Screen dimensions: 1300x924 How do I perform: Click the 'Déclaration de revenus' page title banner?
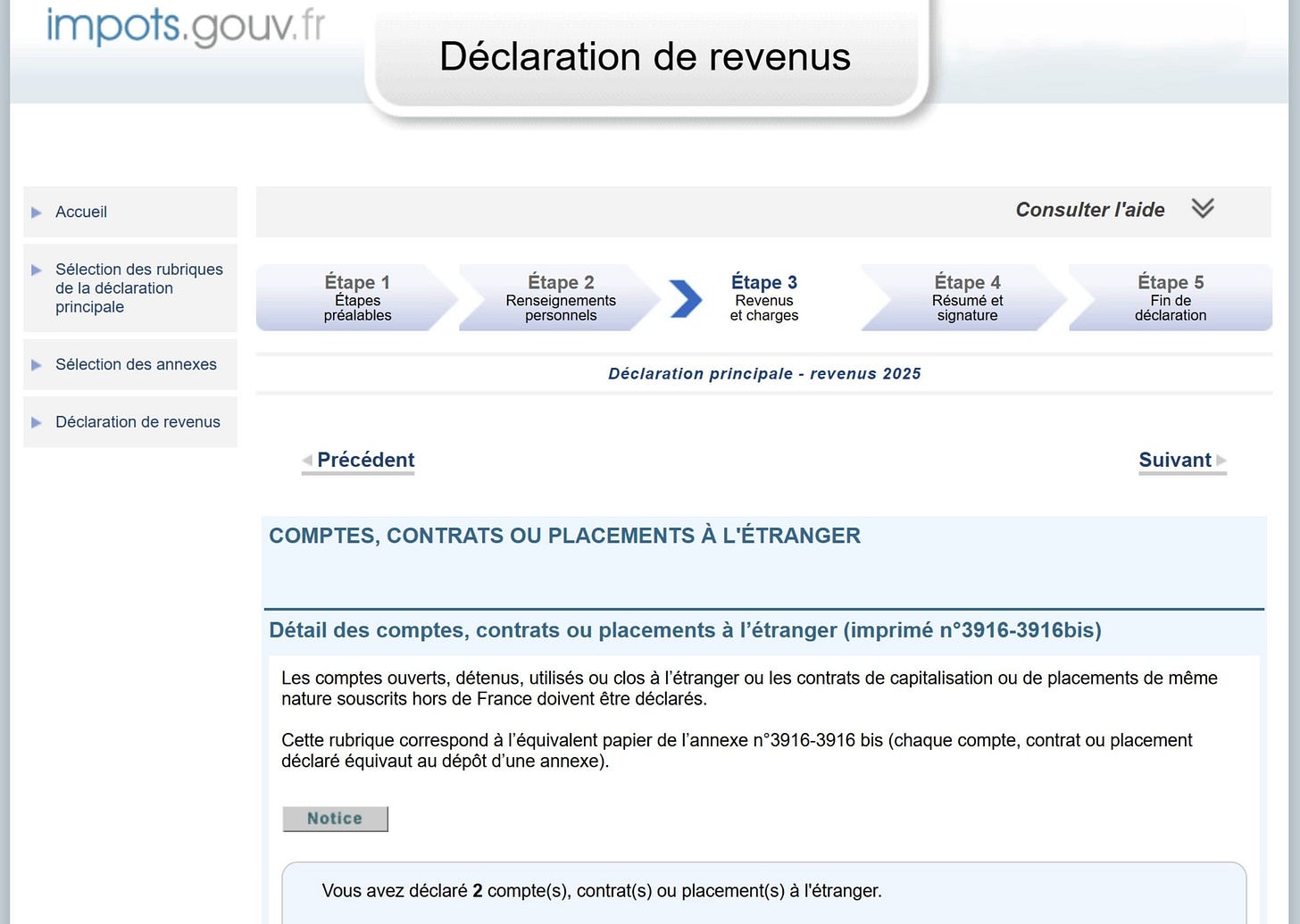(645, 56)
